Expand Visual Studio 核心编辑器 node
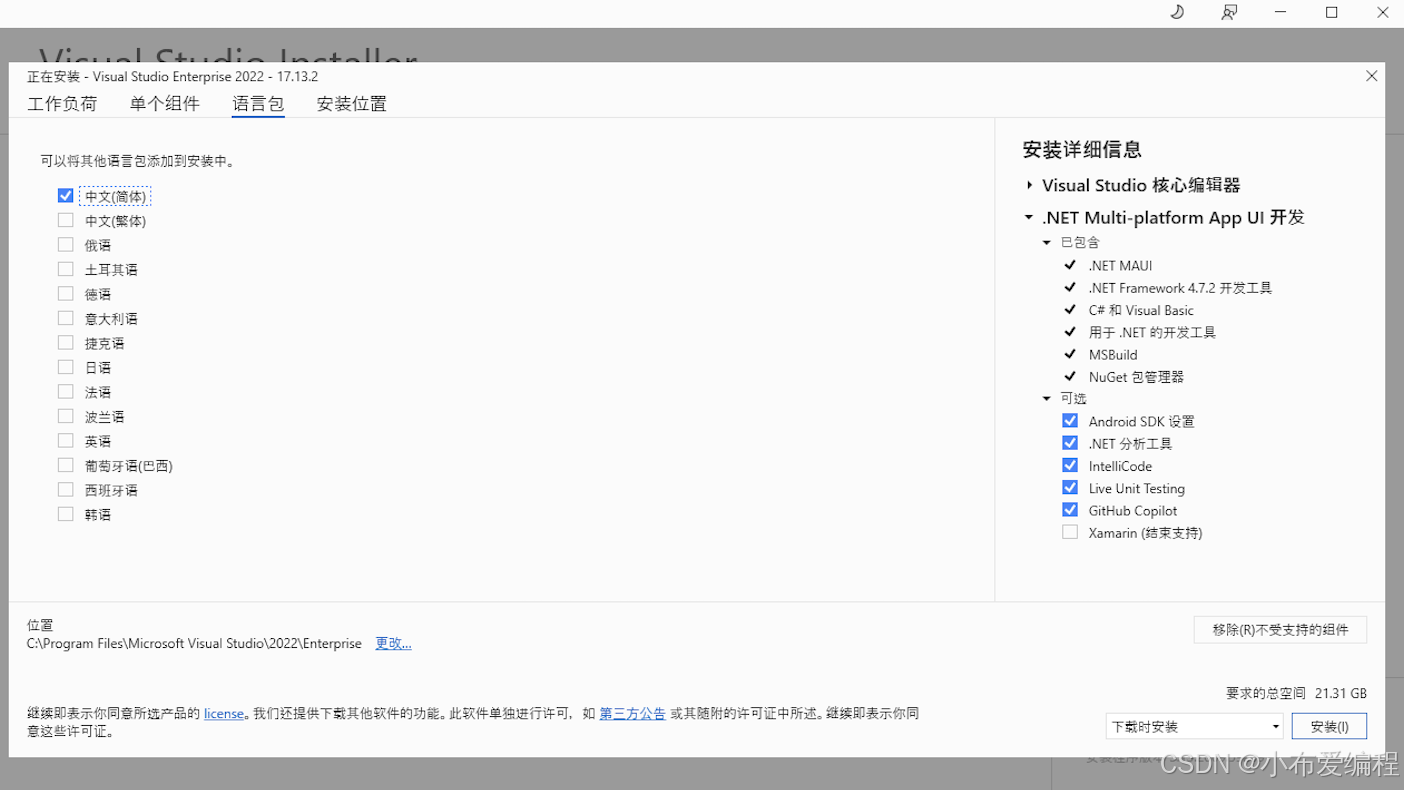 pyautogui.click(x=1029, y=185)
